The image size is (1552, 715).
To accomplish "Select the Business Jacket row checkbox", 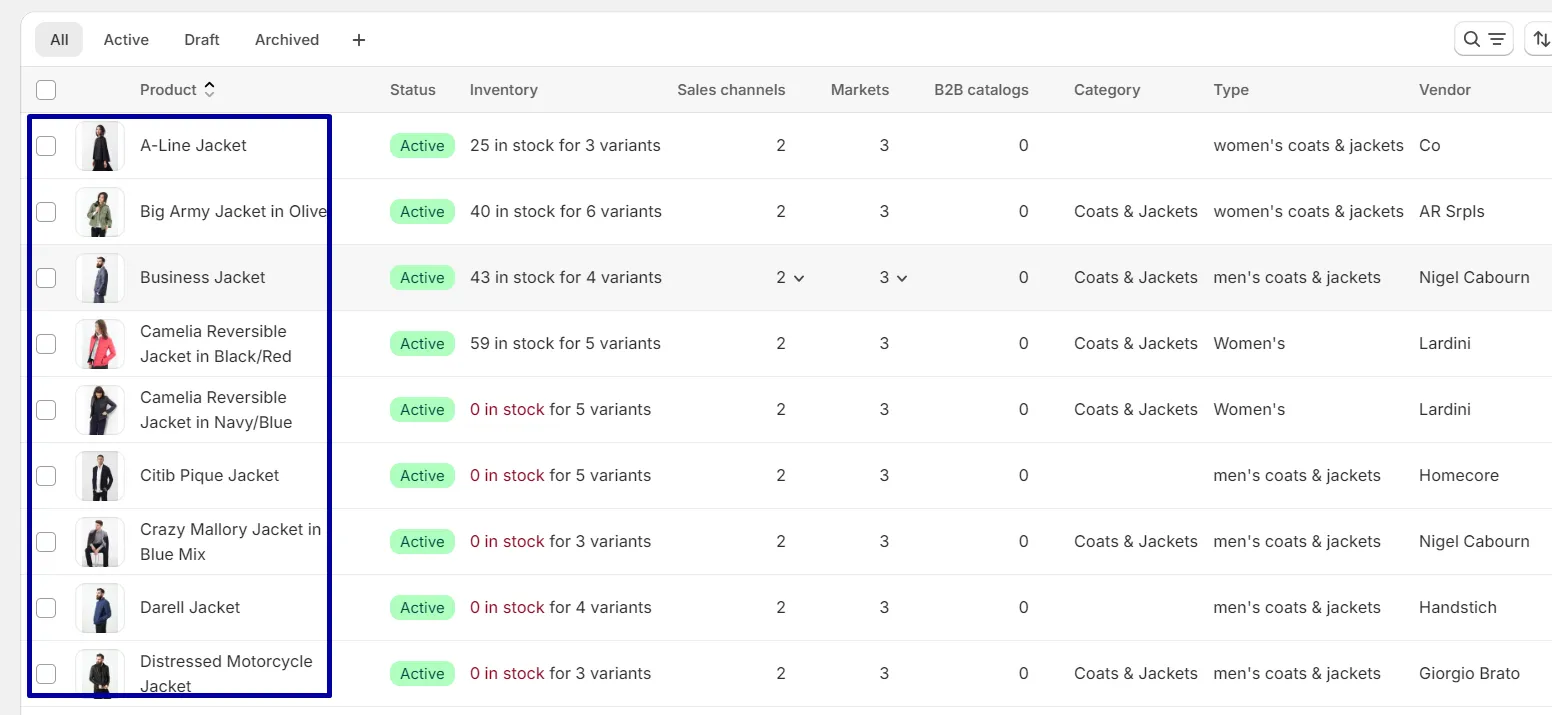I will pyautogui.click(x=46, y=278).
